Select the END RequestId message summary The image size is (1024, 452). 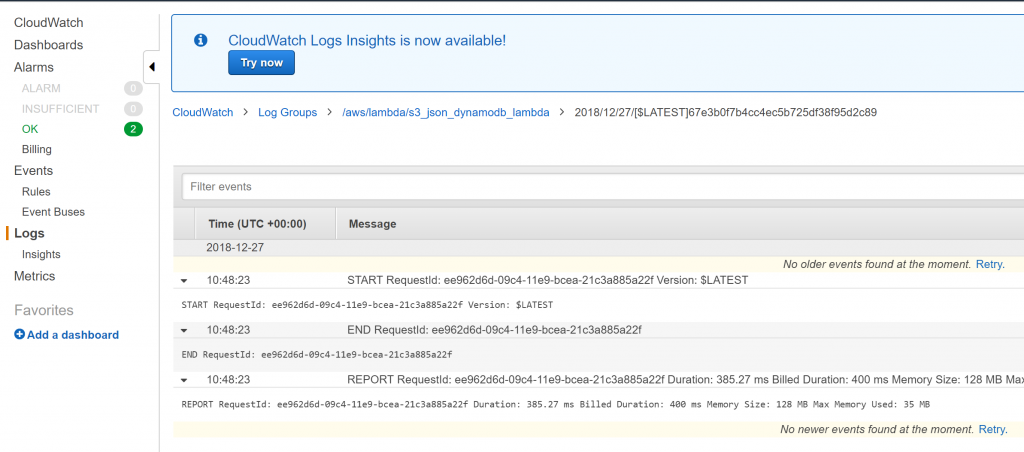pyautogui.click(x=494, y=331)
